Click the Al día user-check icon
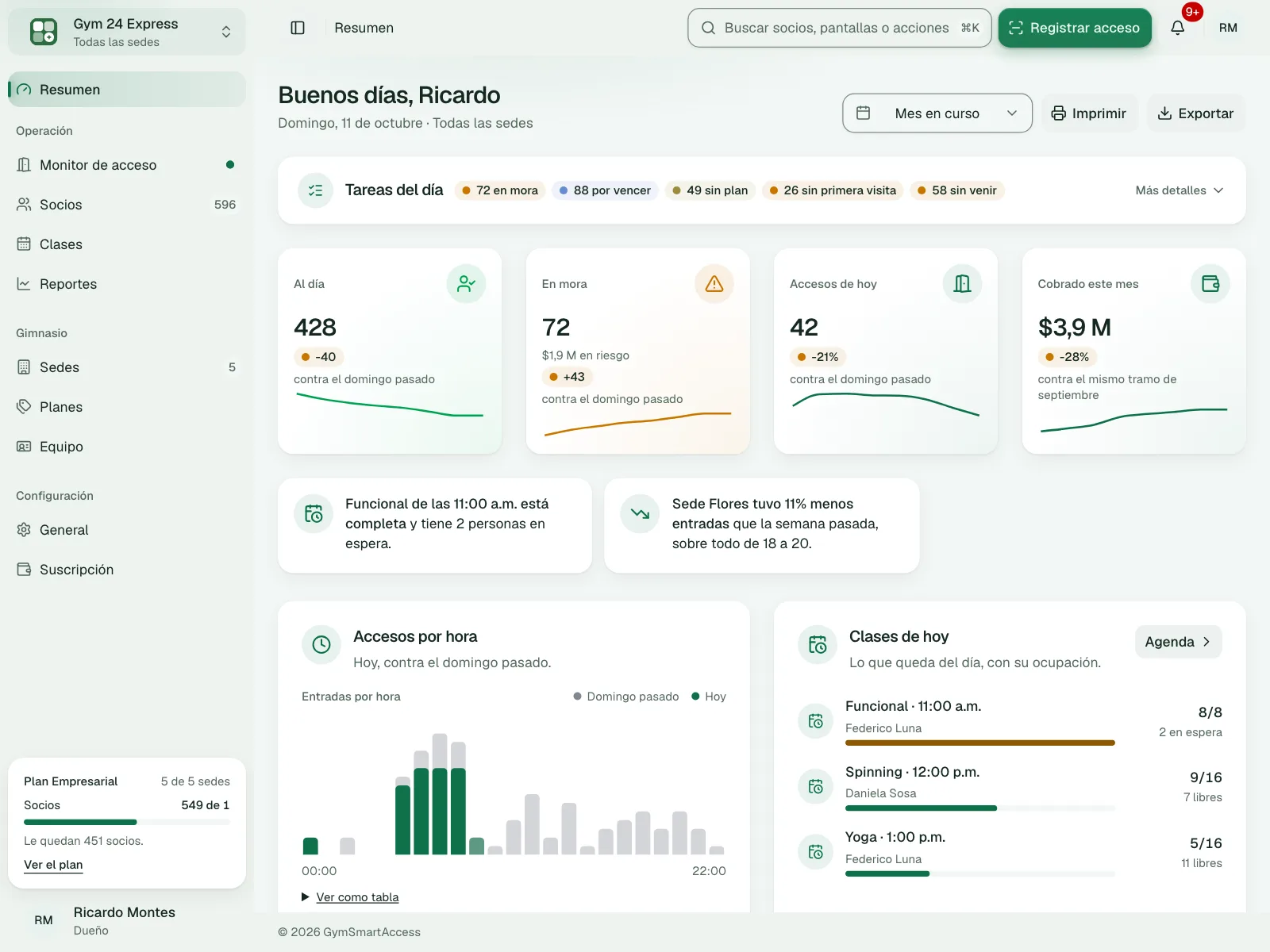 (x=466, y=283)
